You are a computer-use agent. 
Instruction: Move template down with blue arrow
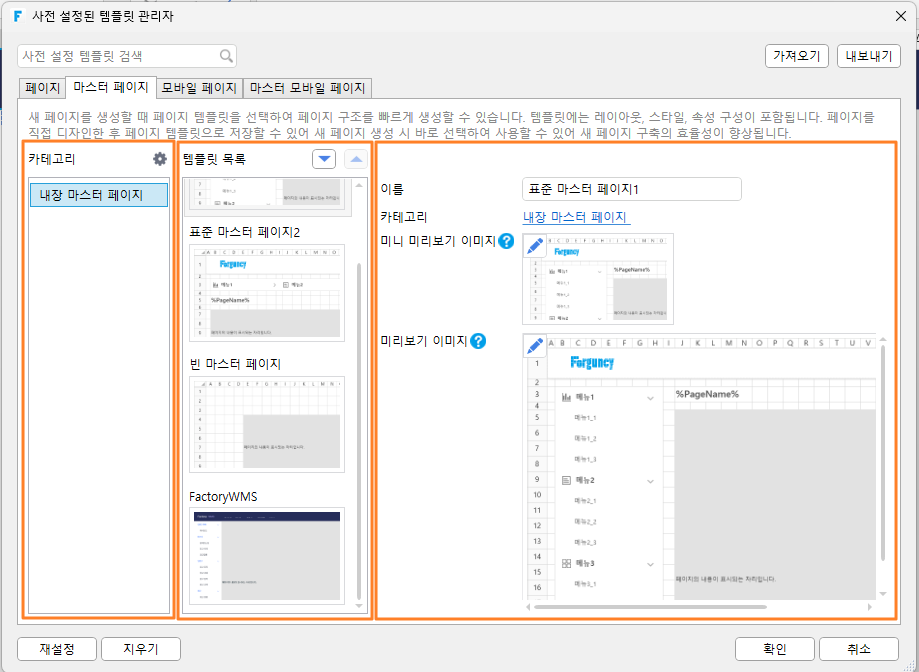click(x=324, y=159)
